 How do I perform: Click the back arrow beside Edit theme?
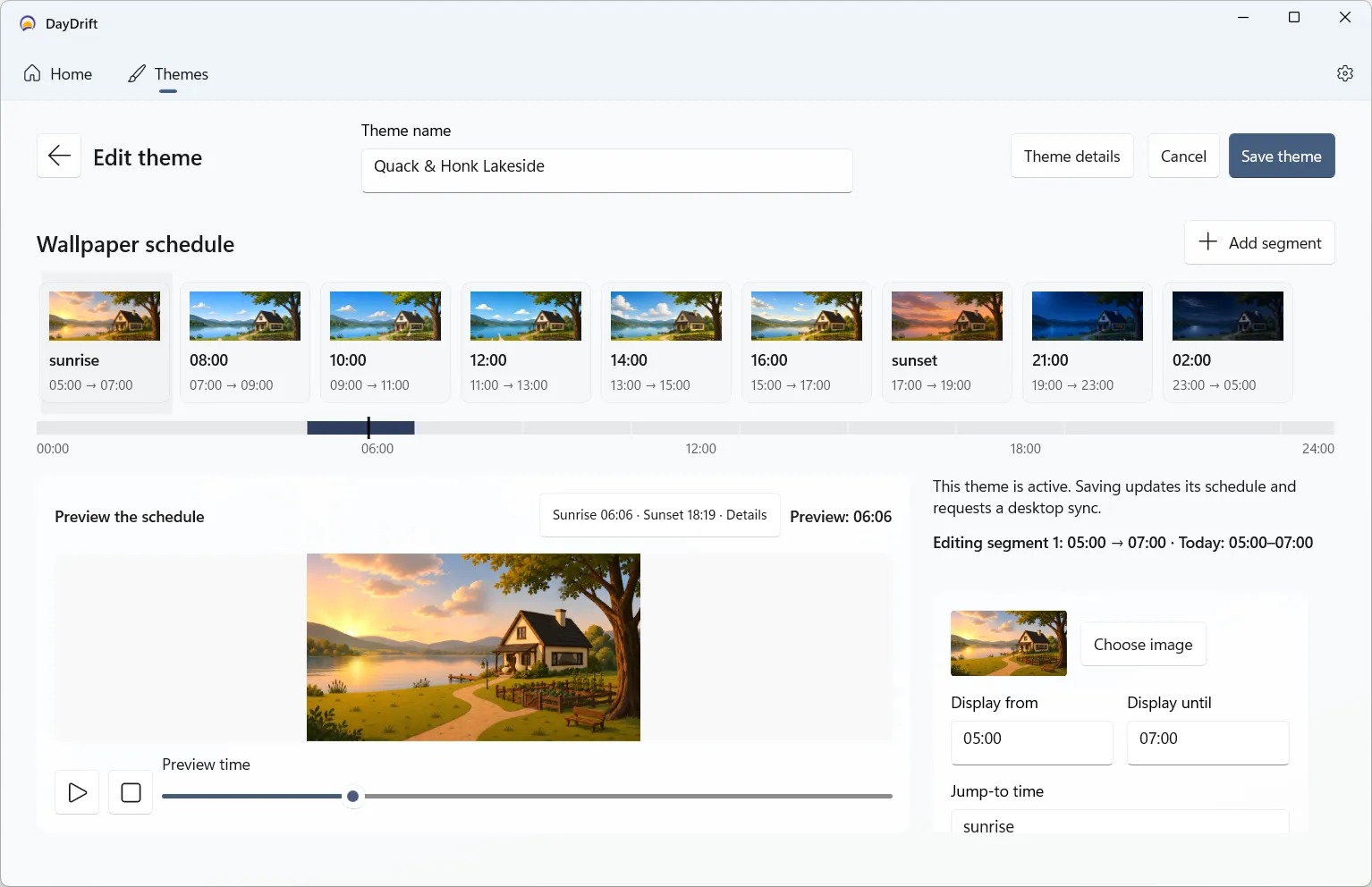point(59,156)
